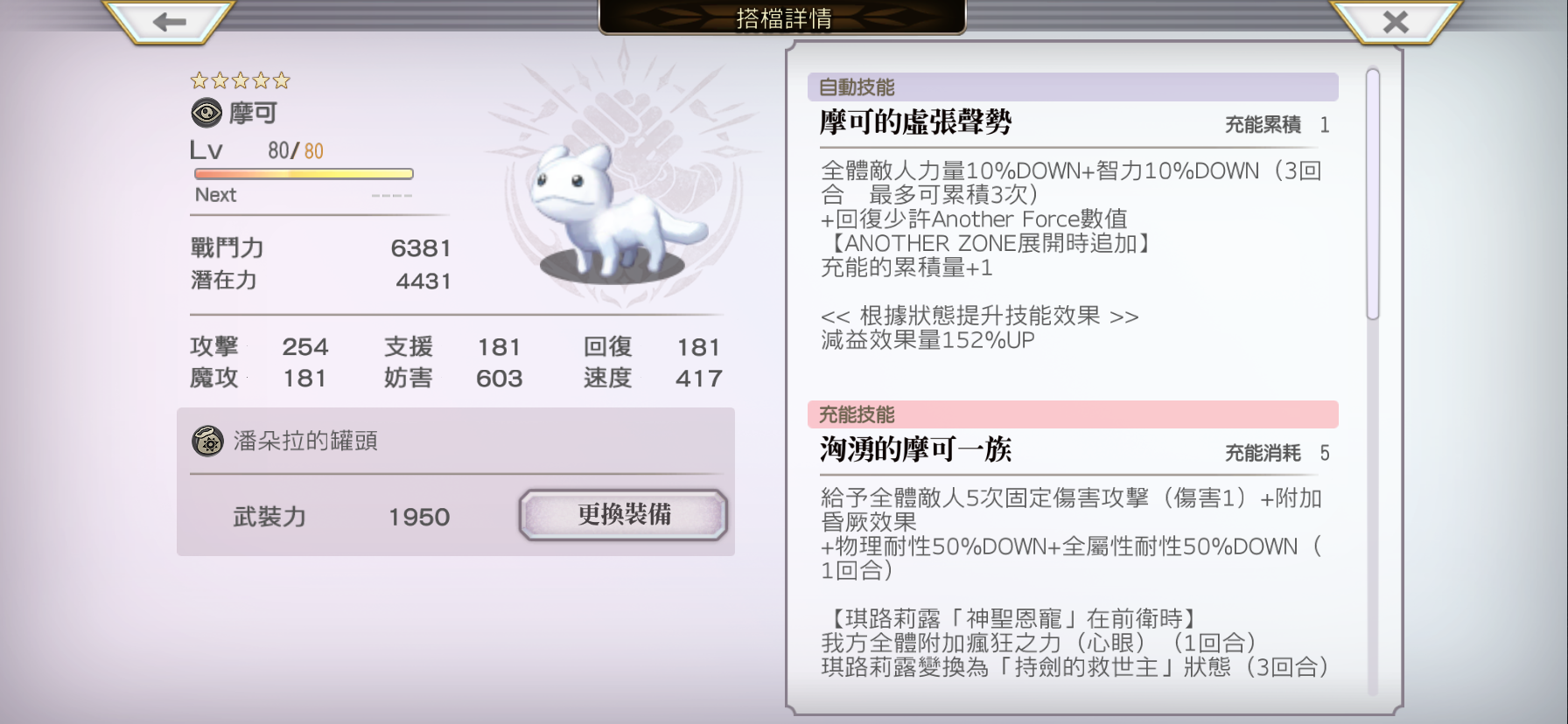The height and width of the screenshot is (724, 1568).
Task: Tap the skill title 摩可的虛張聲勢
Action: click(x=915, y=122)
